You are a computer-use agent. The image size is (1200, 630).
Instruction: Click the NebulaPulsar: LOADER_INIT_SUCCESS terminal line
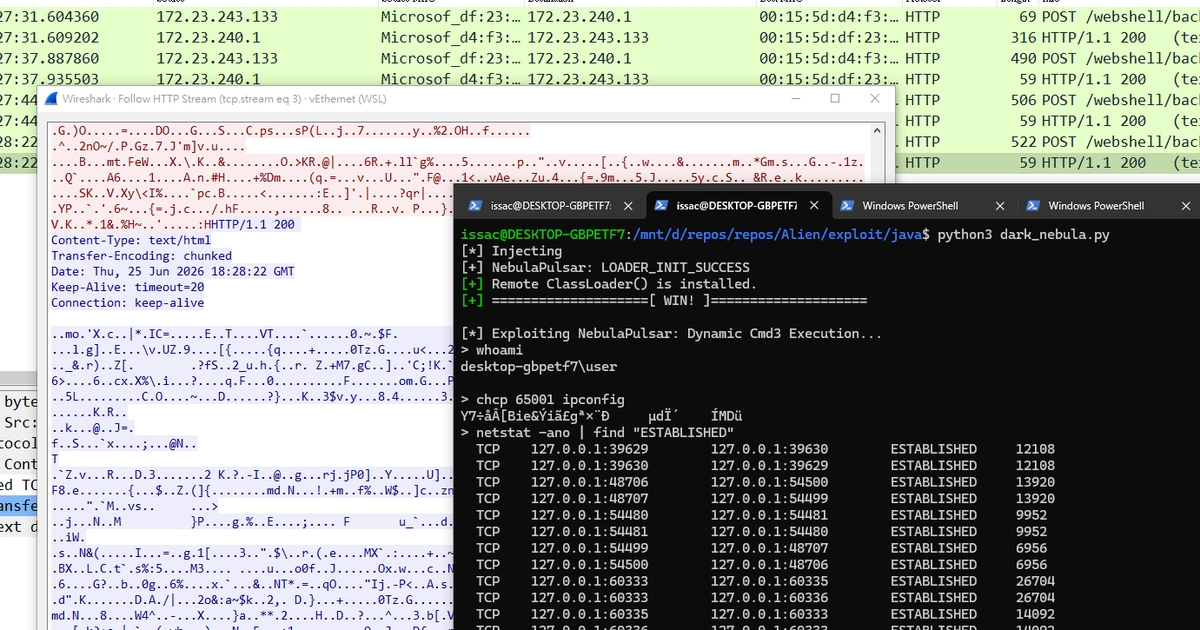[603, 267]
